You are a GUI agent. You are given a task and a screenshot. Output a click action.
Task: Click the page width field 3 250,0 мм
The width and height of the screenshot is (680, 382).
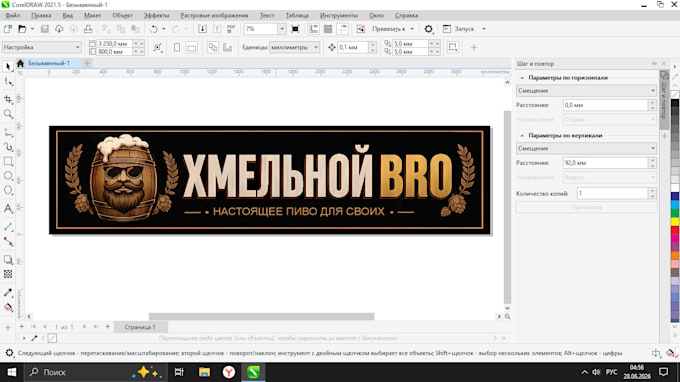[114, 43]
